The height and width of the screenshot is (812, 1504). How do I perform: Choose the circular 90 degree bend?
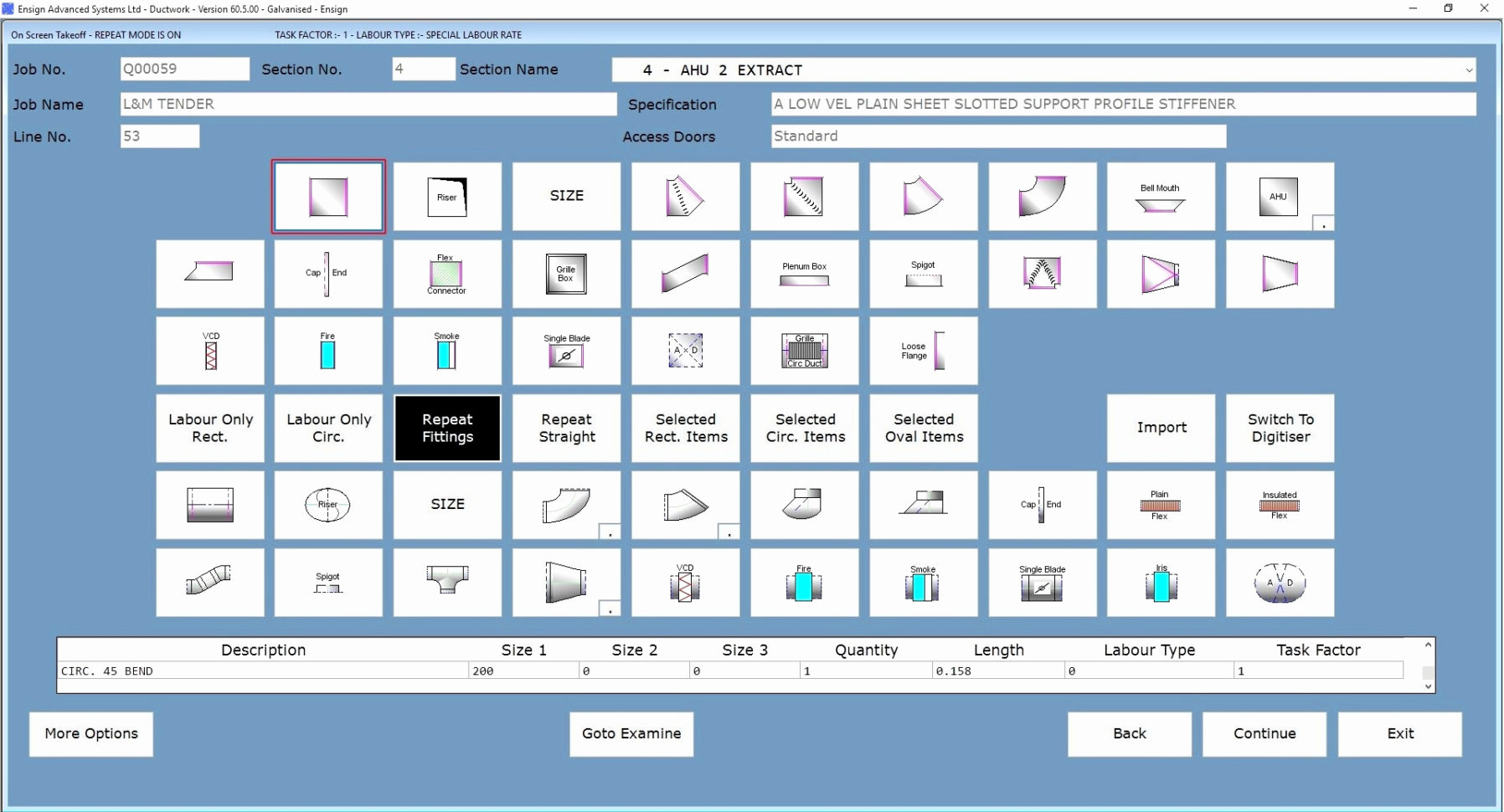(566, 505)
